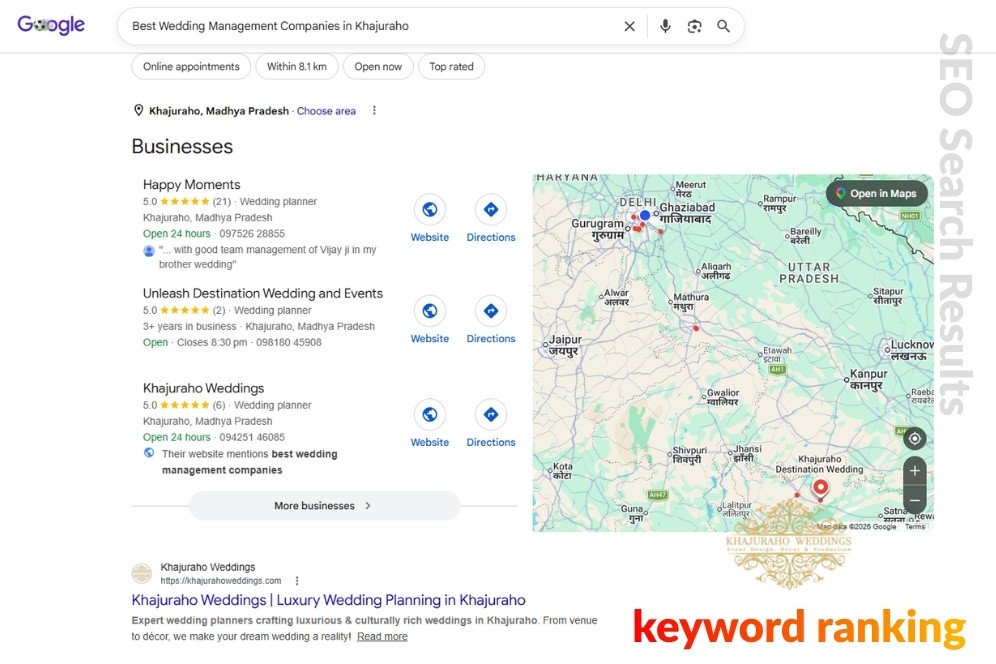
Task: Start voice search with microphone icon
Action: coord(664,26)
